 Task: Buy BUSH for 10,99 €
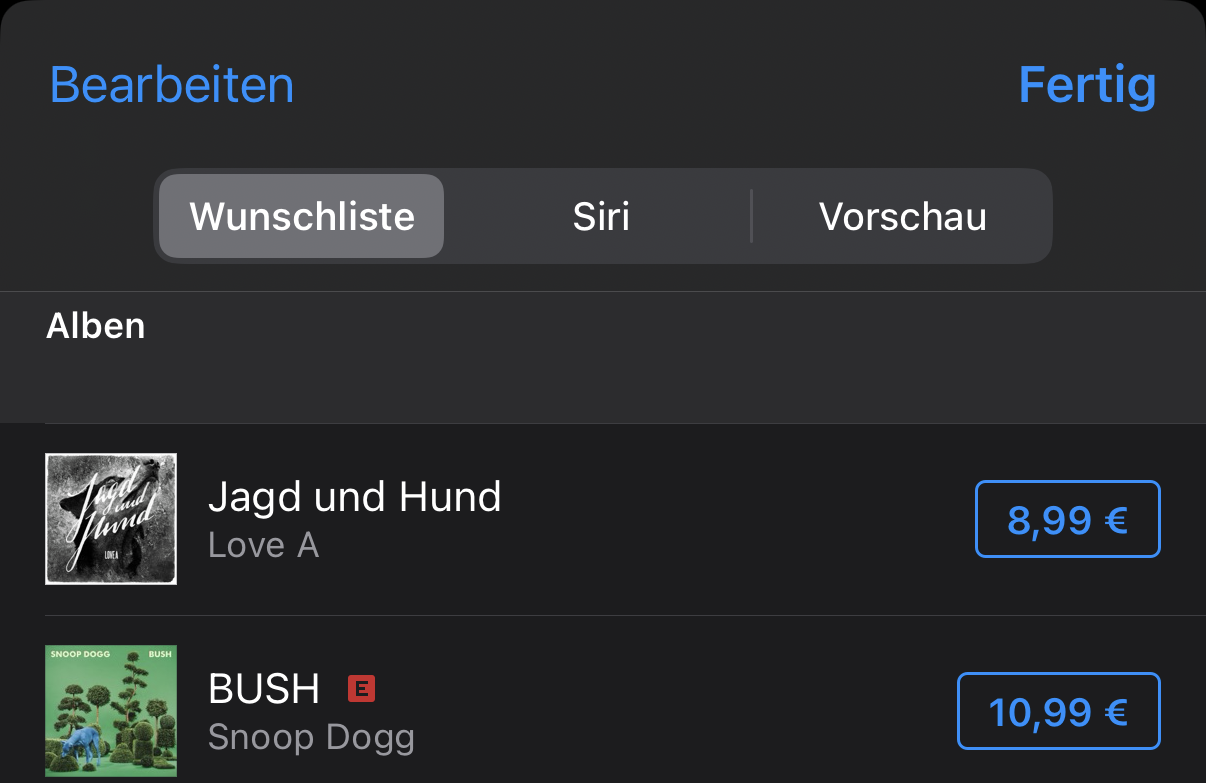[x=1058, y=711]
